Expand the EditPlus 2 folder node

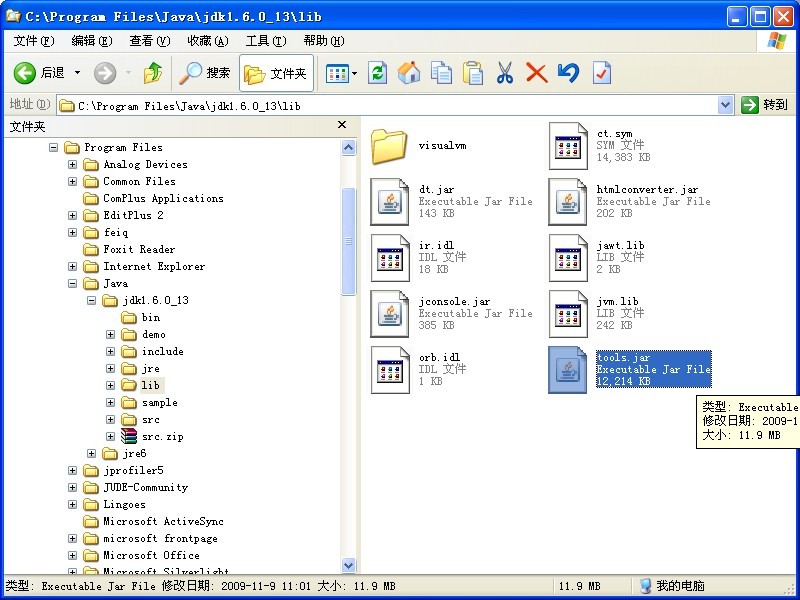pos(72,215)
